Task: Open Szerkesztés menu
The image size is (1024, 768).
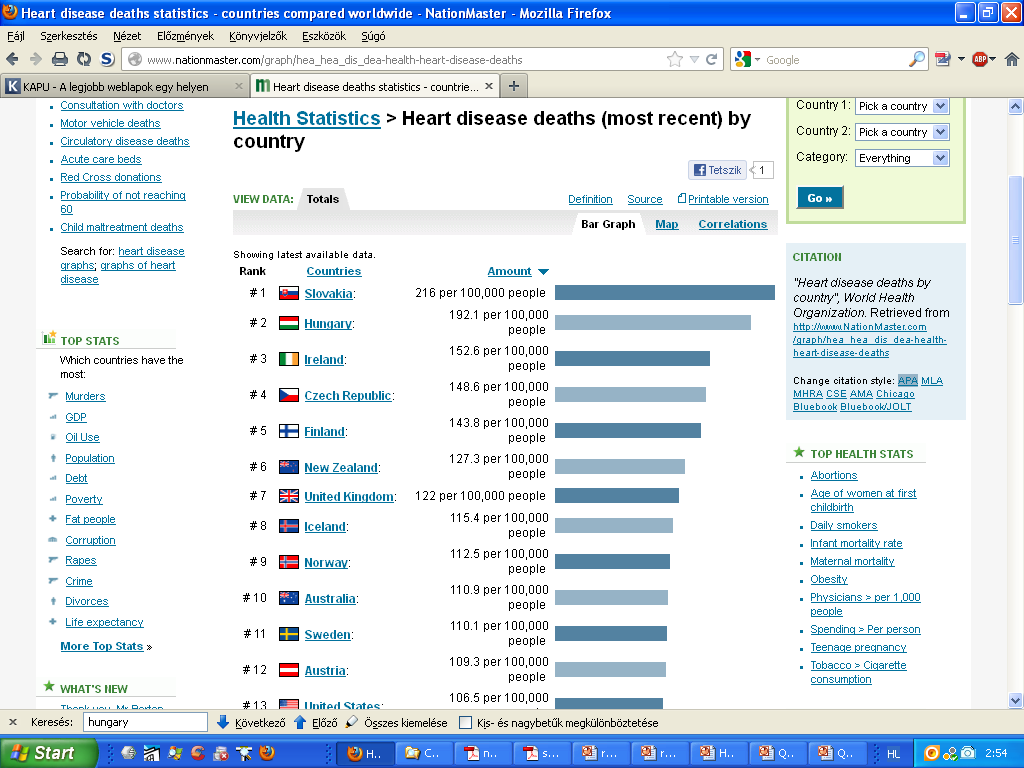Action: (x=69, y=36)
